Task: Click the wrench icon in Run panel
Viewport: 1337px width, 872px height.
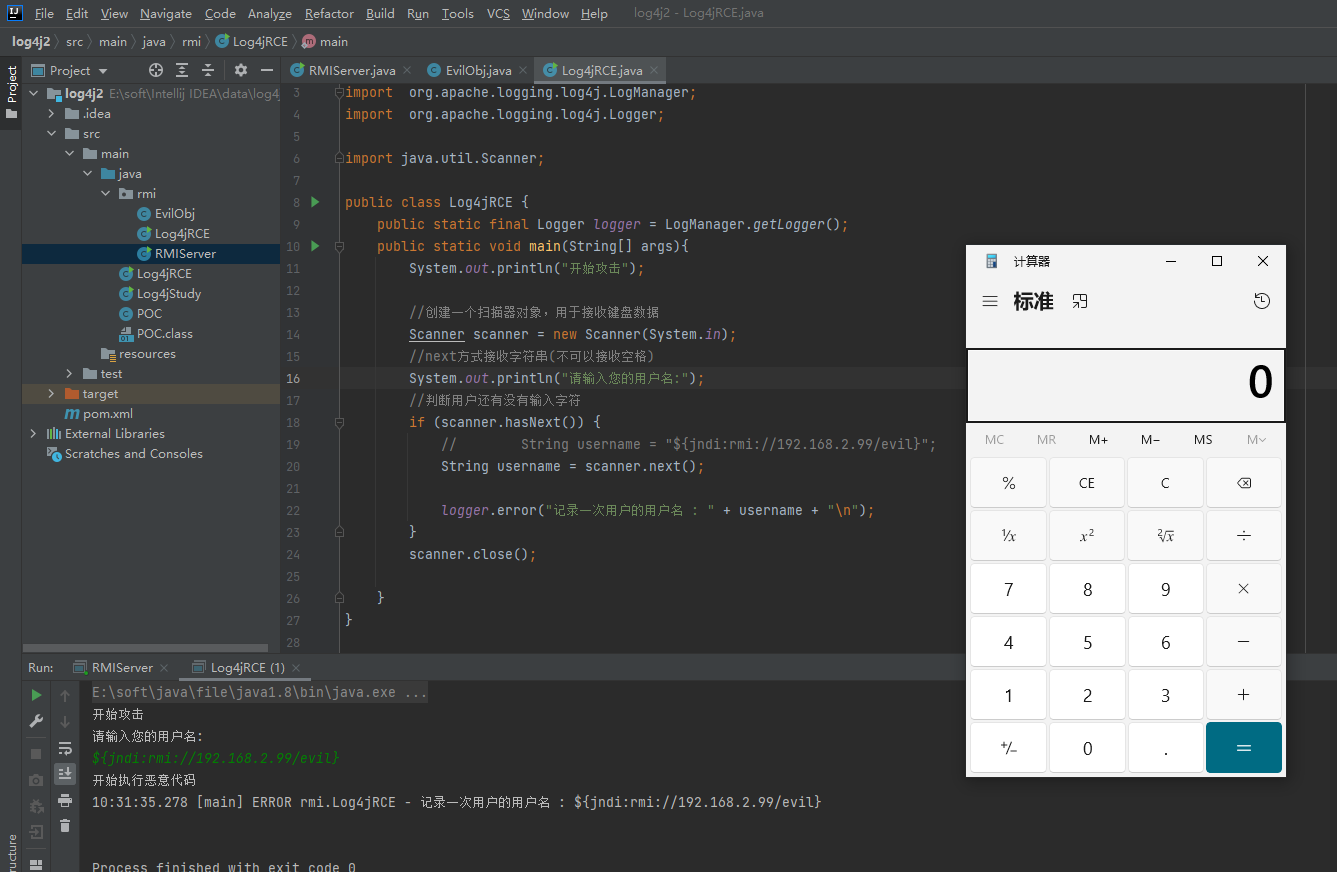Action: tap(36, 721)
